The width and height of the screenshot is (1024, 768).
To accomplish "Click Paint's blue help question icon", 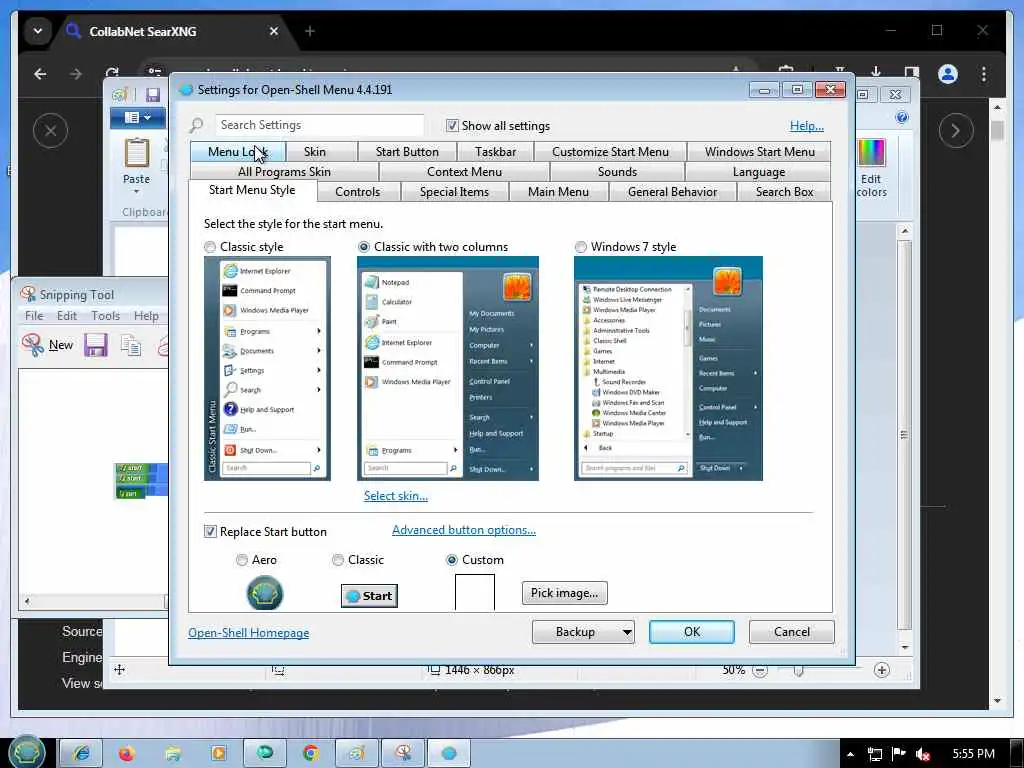I will pyautogui.click(x=902, y=118).
